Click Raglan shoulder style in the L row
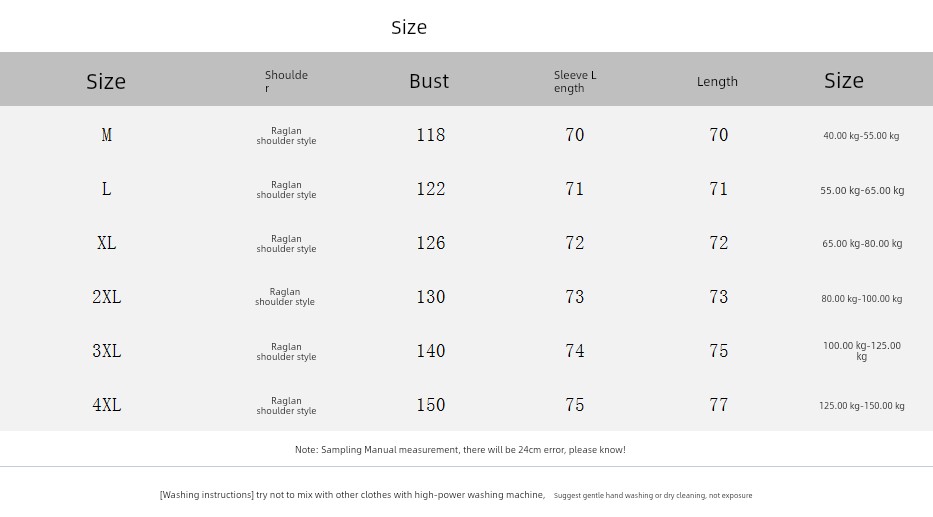933x517 pixels. (286, 190)
